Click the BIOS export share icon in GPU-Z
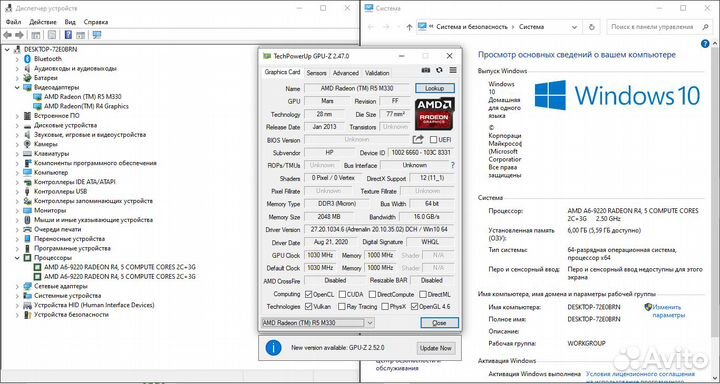The width and height of the screenshot is (720, 384). point(418,140)
